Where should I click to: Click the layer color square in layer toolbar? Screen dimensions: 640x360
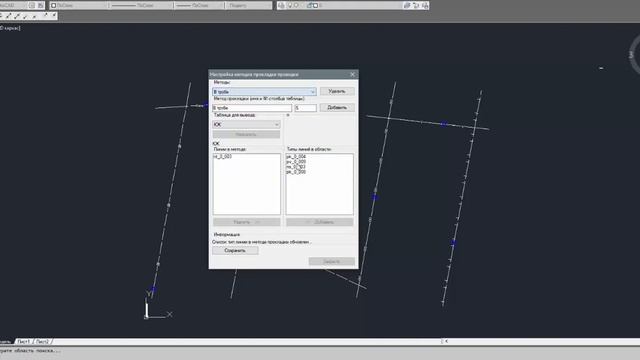pyautogui.click(x=315, y=5)
